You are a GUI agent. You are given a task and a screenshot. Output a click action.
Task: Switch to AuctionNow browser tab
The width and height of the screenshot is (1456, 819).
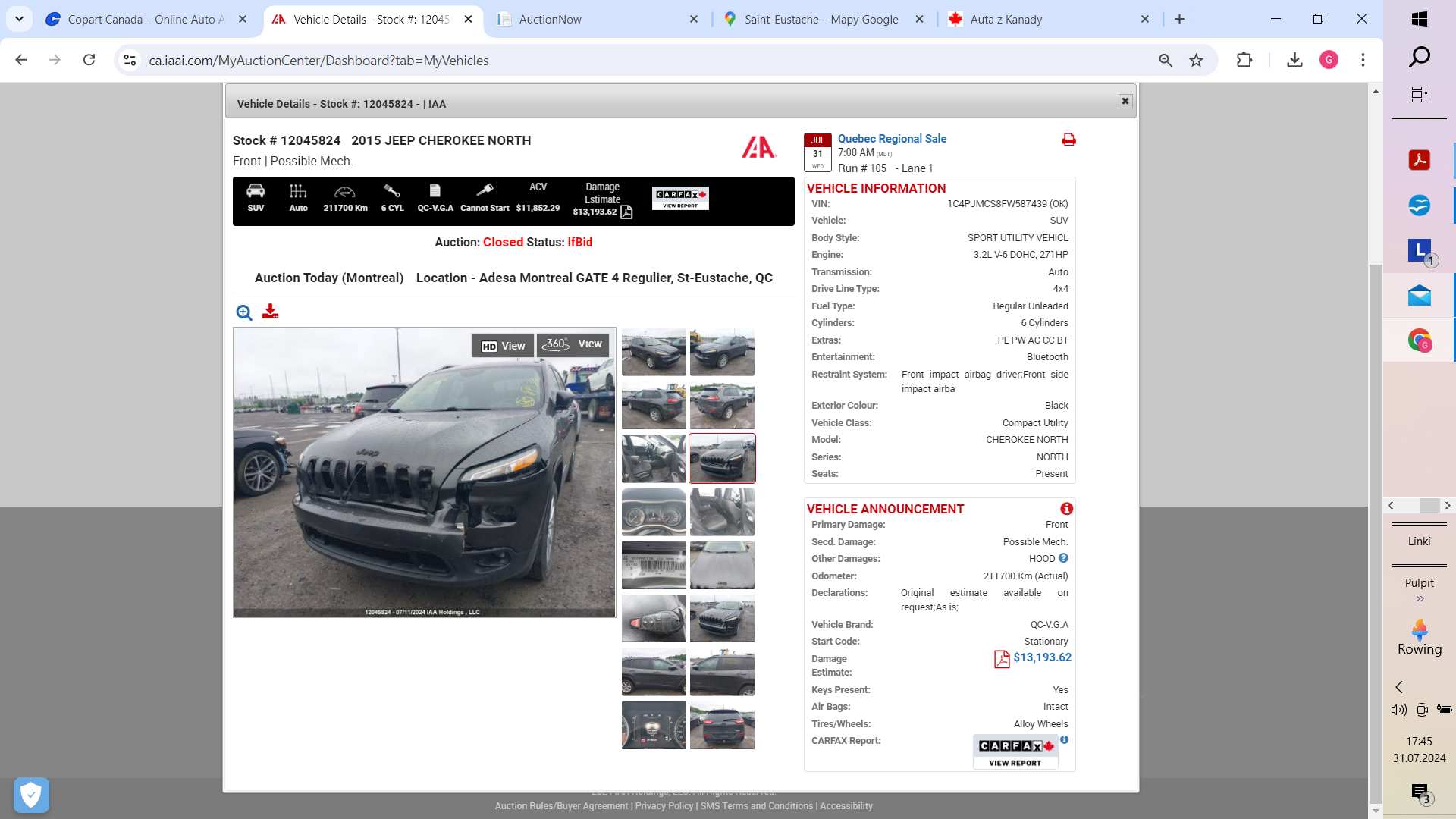pos(598,20)
